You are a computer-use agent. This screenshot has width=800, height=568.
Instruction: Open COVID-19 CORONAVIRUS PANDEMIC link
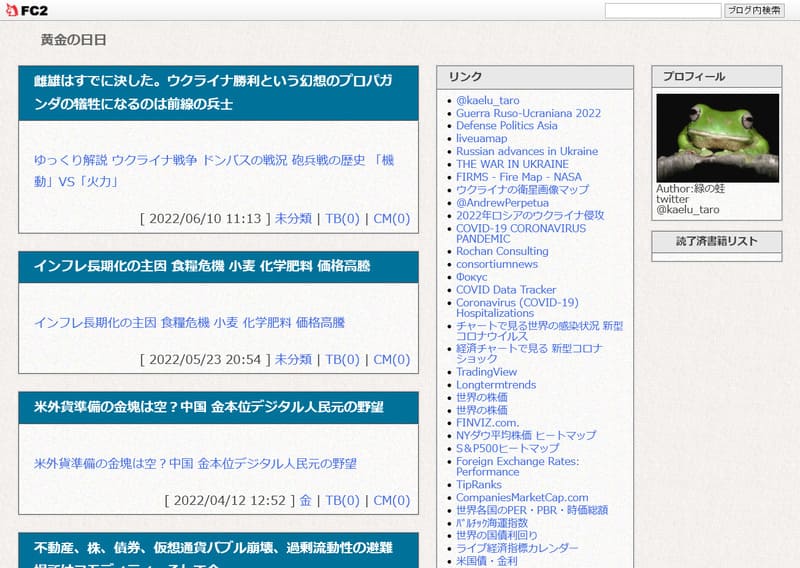point(521,233)
